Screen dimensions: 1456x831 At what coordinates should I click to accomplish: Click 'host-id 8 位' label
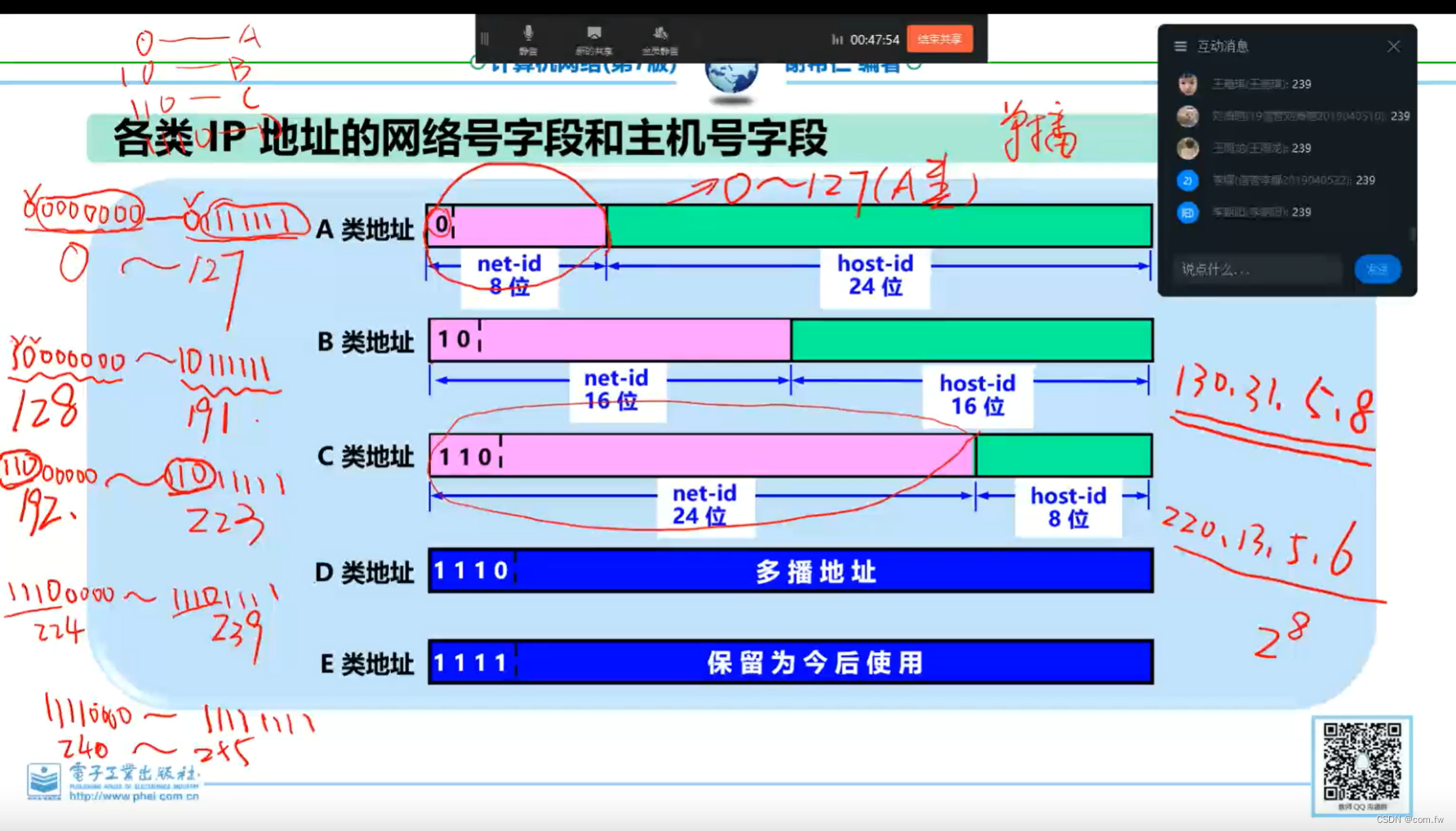click(x=1068, y=507)
